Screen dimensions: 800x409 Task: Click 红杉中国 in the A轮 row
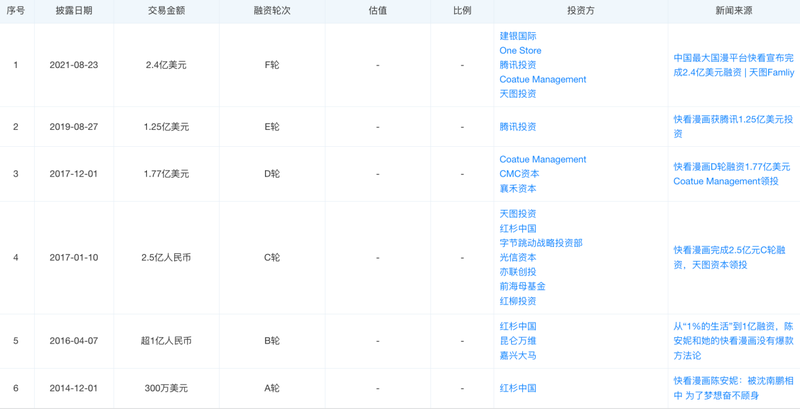click(518, 388)
